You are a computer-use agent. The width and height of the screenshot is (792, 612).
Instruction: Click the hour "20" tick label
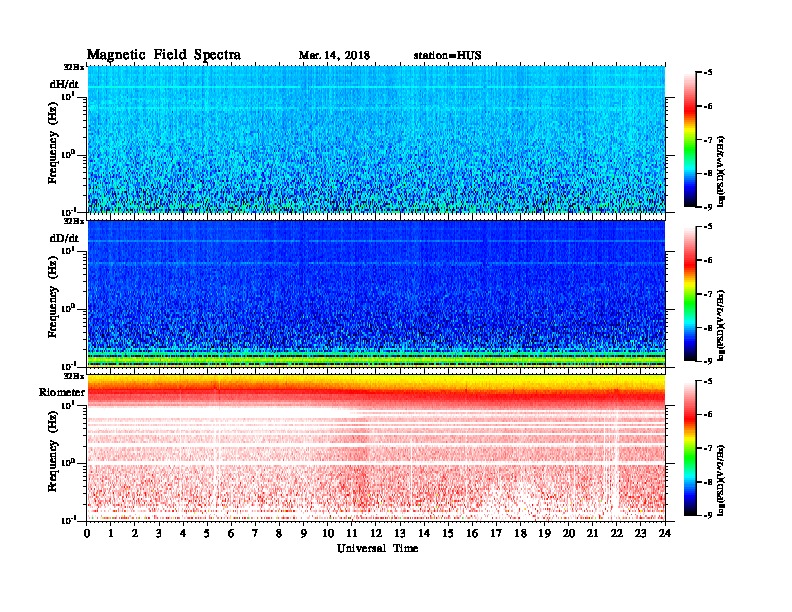(x=569, y=534)
